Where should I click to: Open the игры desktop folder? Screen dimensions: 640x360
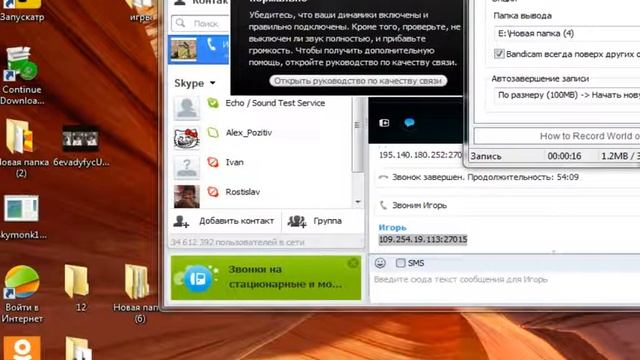coord(140,10)
